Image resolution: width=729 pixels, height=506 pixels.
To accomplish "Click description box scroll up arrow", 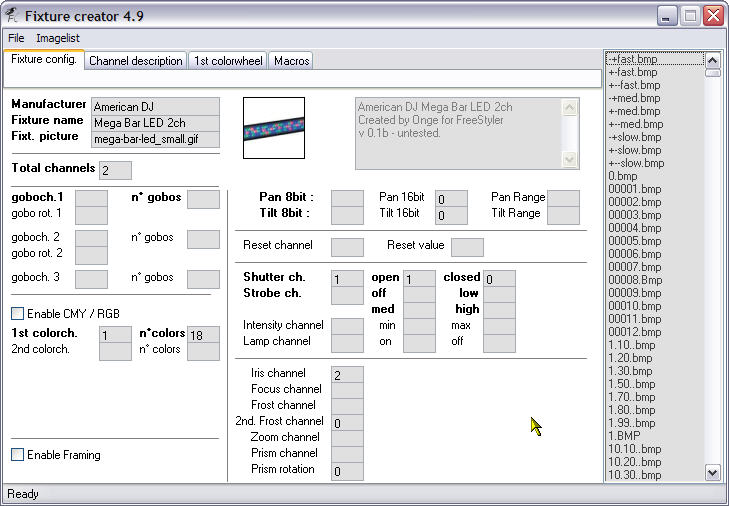I will (x=570, y=107).
